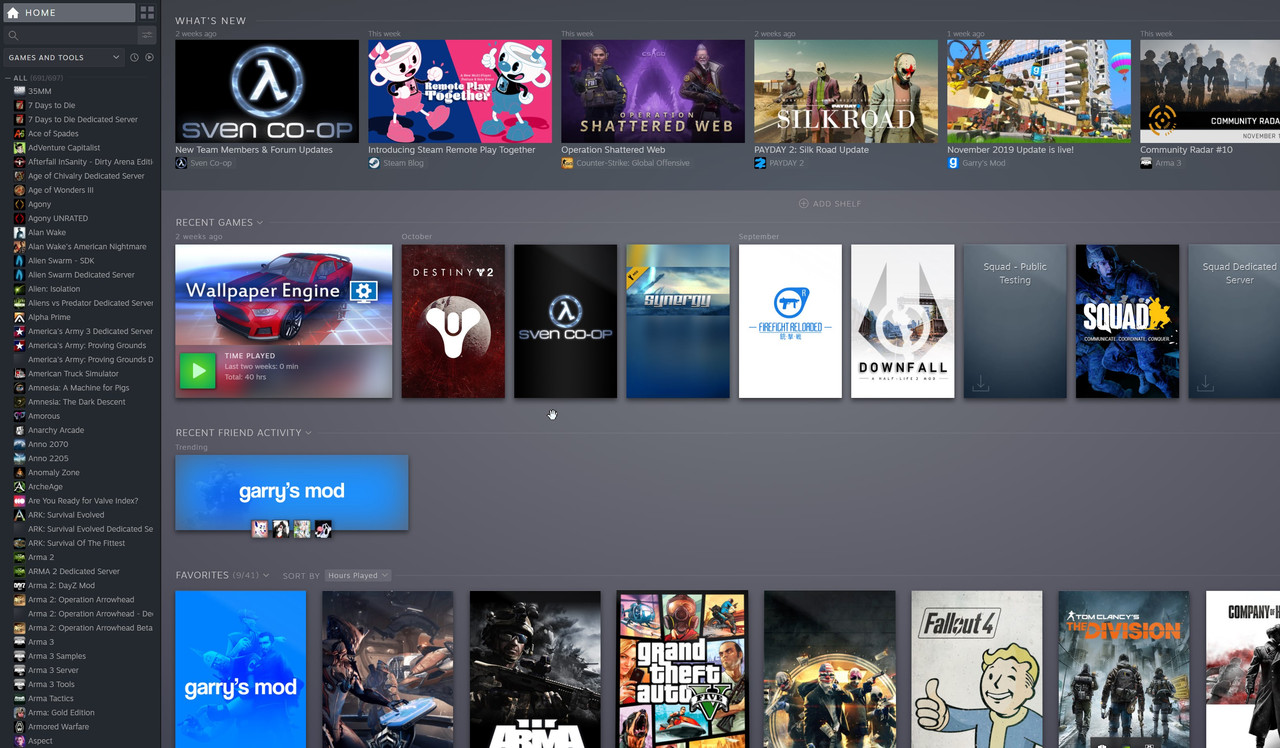1280x748 pixels.
Task: Expand Recent Friend Activity dropdown
Action: pos(308,433)
